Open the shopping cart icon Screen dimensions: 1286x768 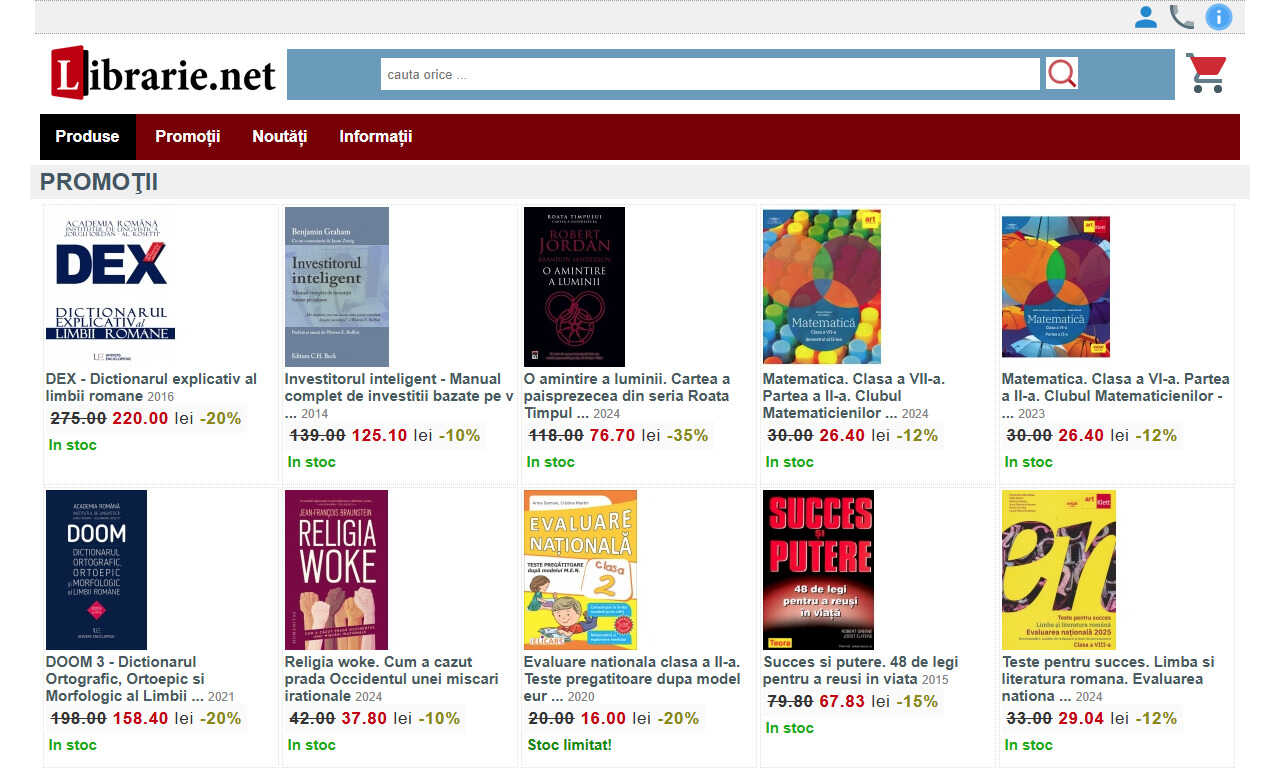(x=1206, y=73)
